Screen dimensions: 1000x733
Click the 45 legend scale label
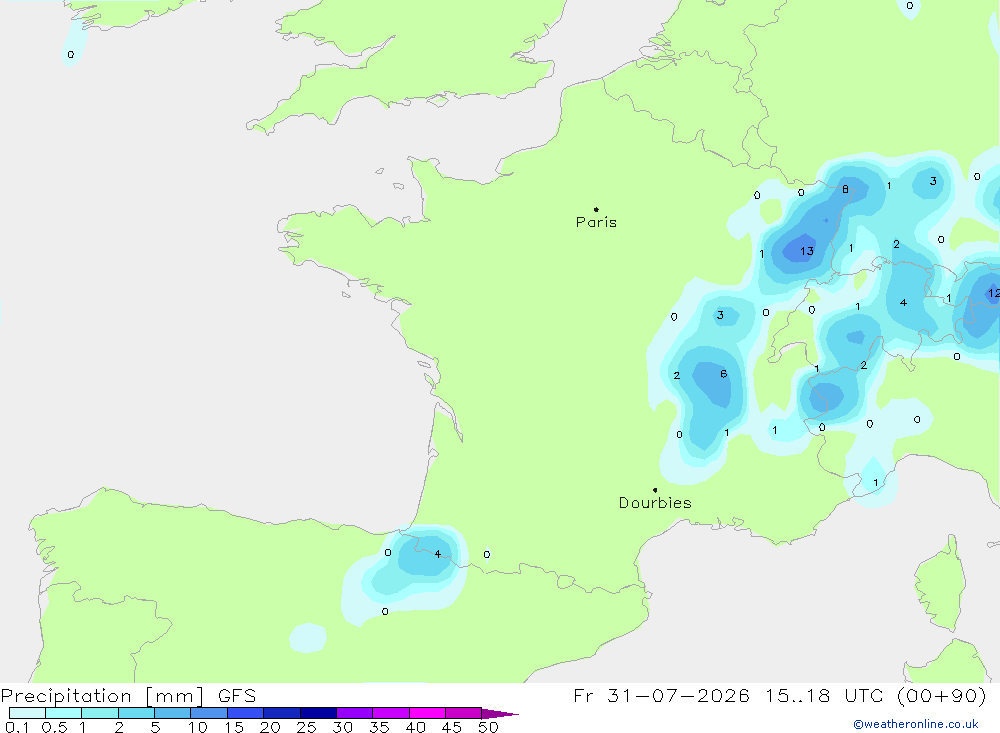click(452, 727)
